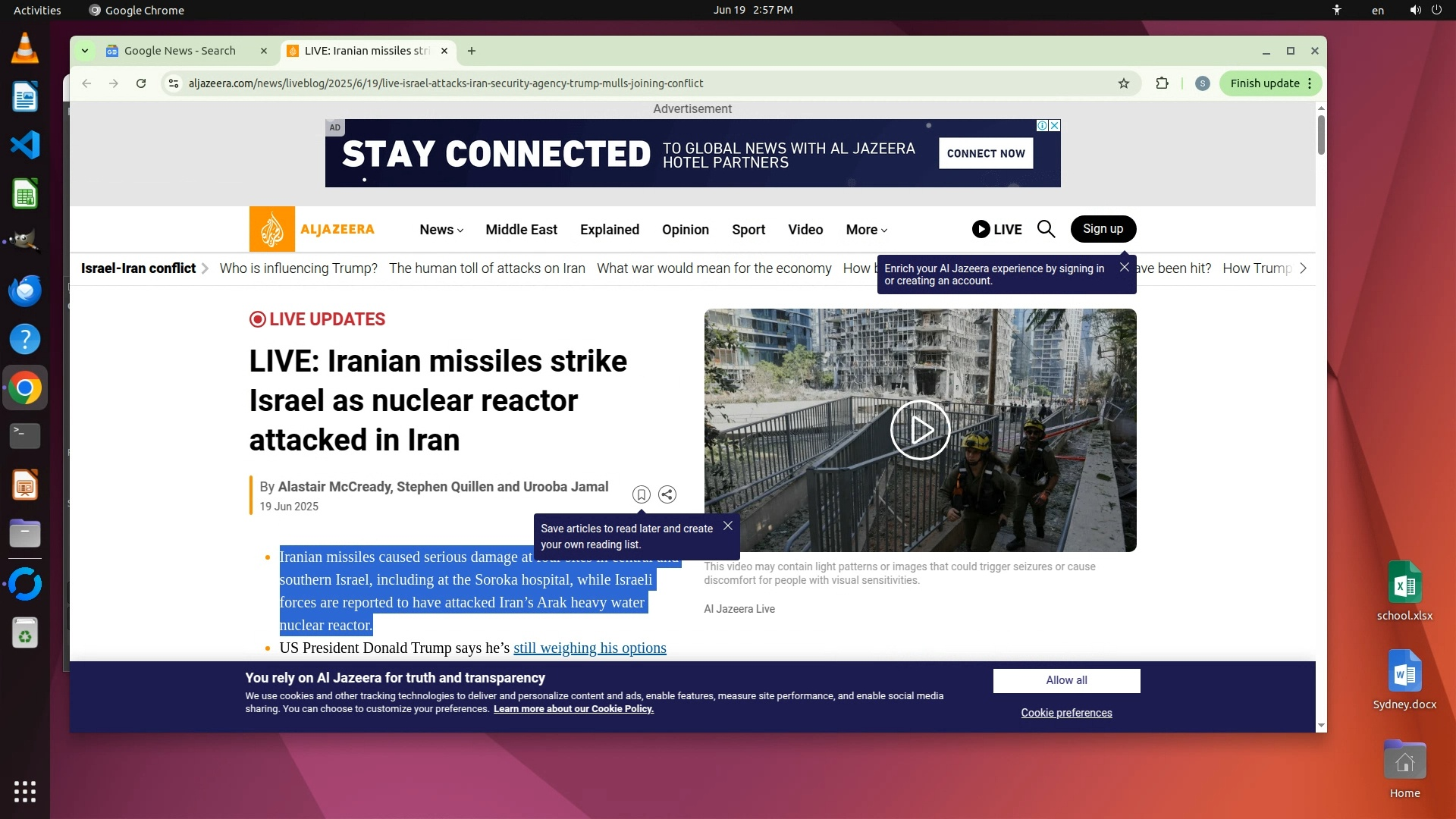1456x819 pixels.
Task: Reload the current page
Action: (x=141, y=83)
